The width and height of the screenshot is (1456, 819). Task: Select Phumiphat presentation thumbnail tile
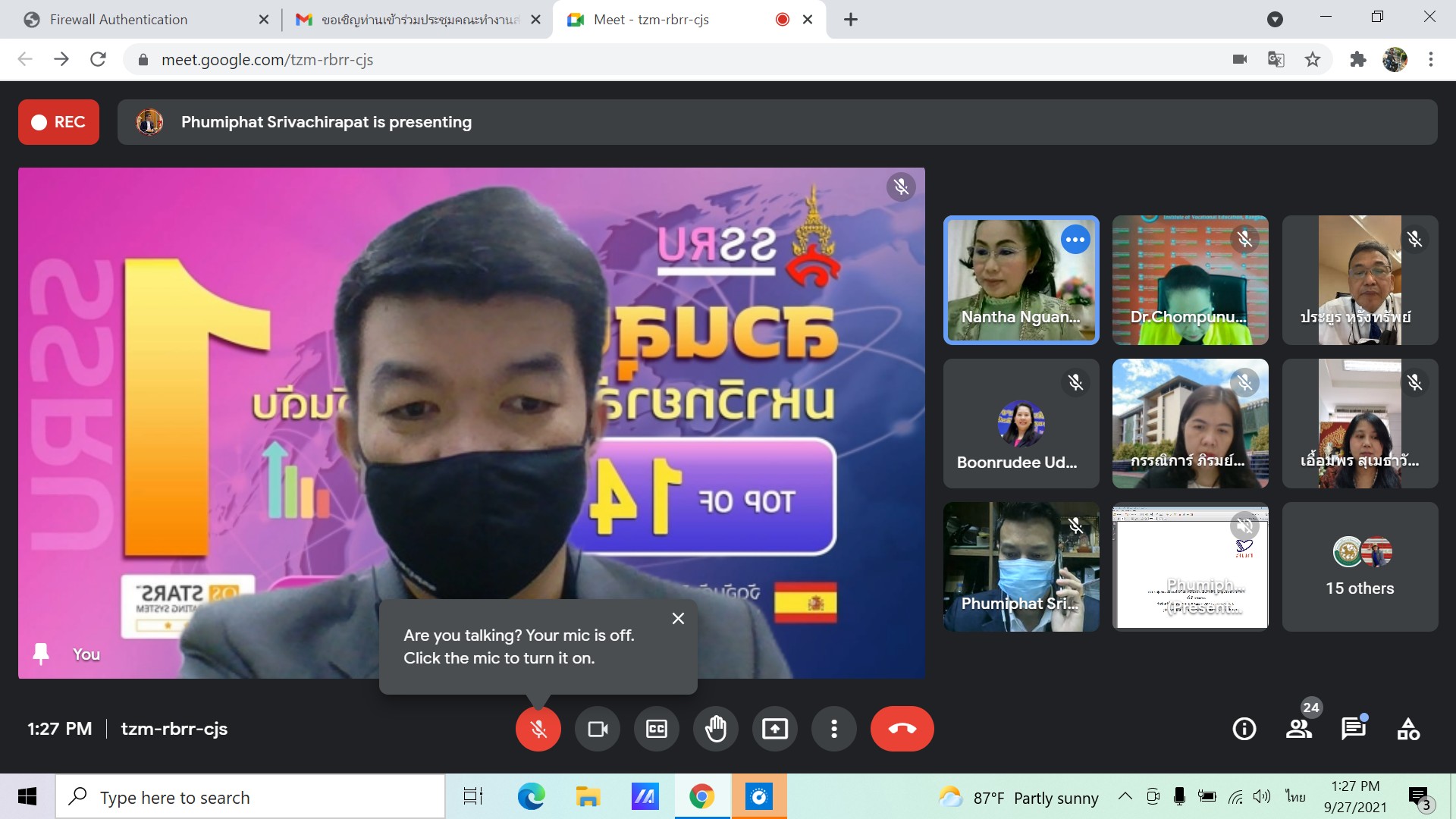[1190, 566]
